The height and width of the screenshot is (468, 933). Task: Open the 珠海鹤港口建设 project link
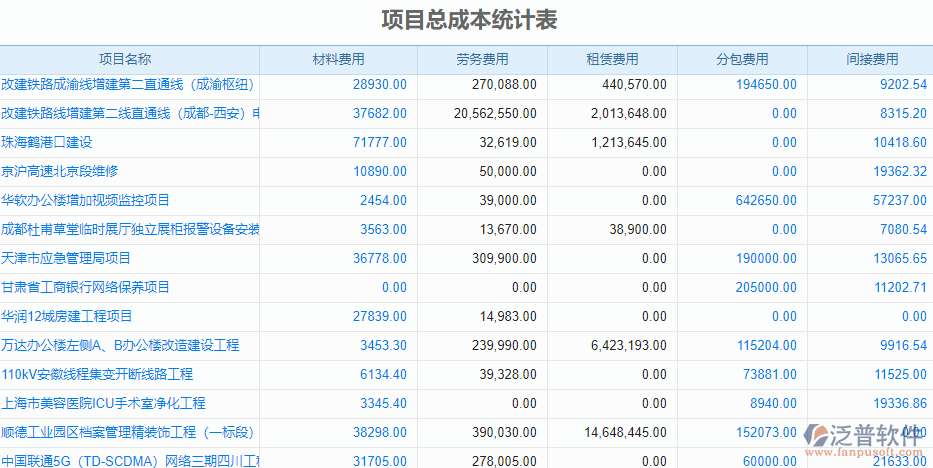click(47, 143)
